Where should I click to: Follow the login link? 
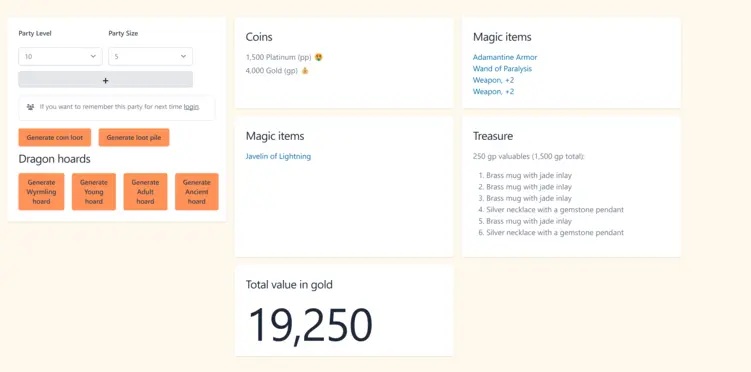[191, 107]
